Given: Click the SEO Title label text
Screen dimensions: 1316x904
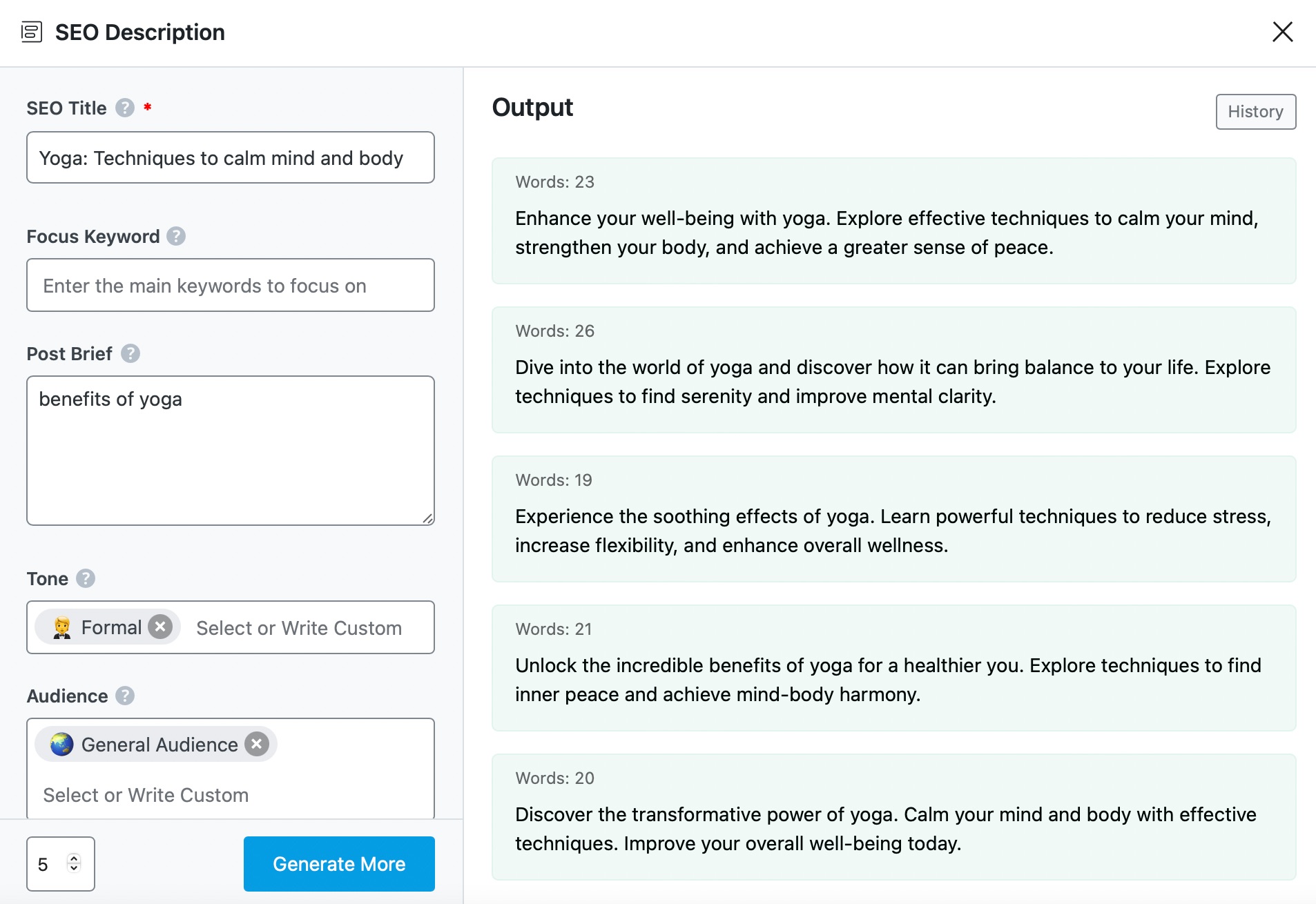Looking at the screenshot, I should click(x=67, y=108).
